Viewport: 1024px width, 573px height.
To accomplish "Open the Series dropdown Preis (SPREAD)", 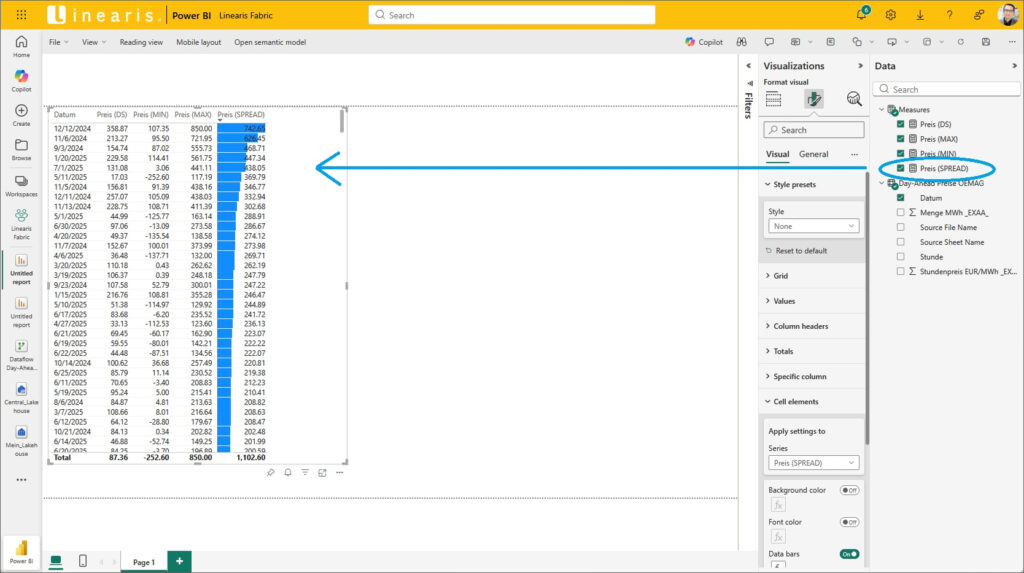I will click(x=813, y=463).
